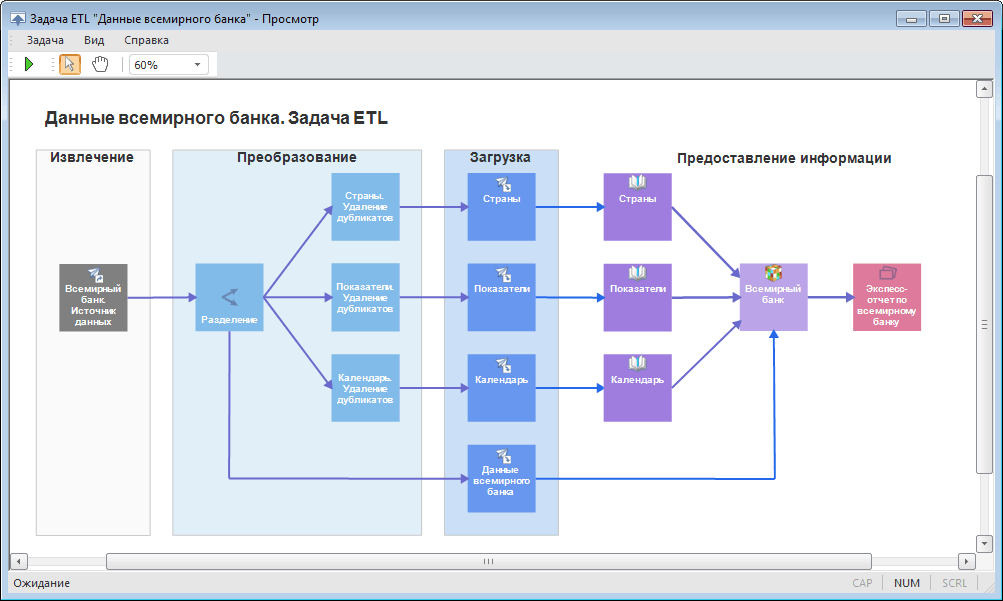Click the vertical scrollbar thumb
The height and width of the screenshot is (601, 1003).
(984, 324)
